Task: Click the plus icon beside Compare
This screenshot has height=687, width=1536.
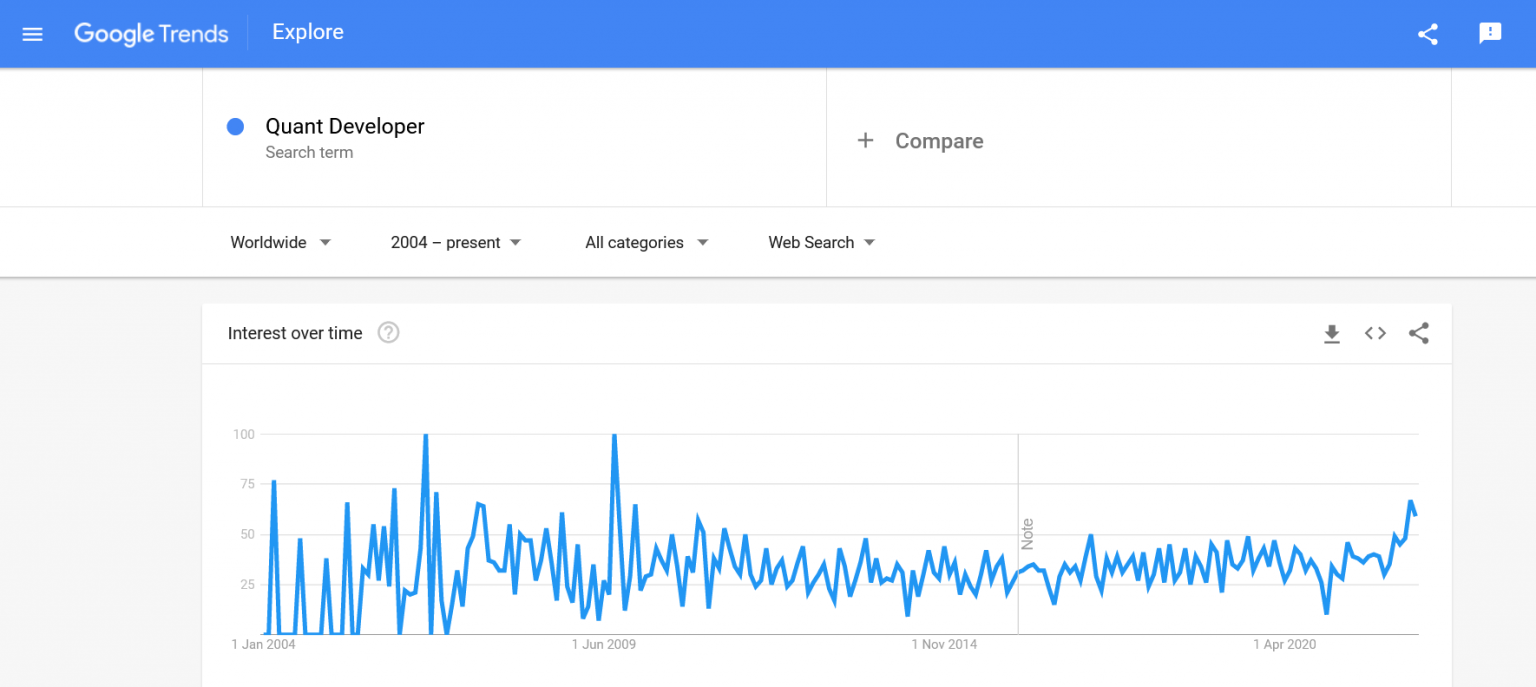Action: tap(865, 141)
